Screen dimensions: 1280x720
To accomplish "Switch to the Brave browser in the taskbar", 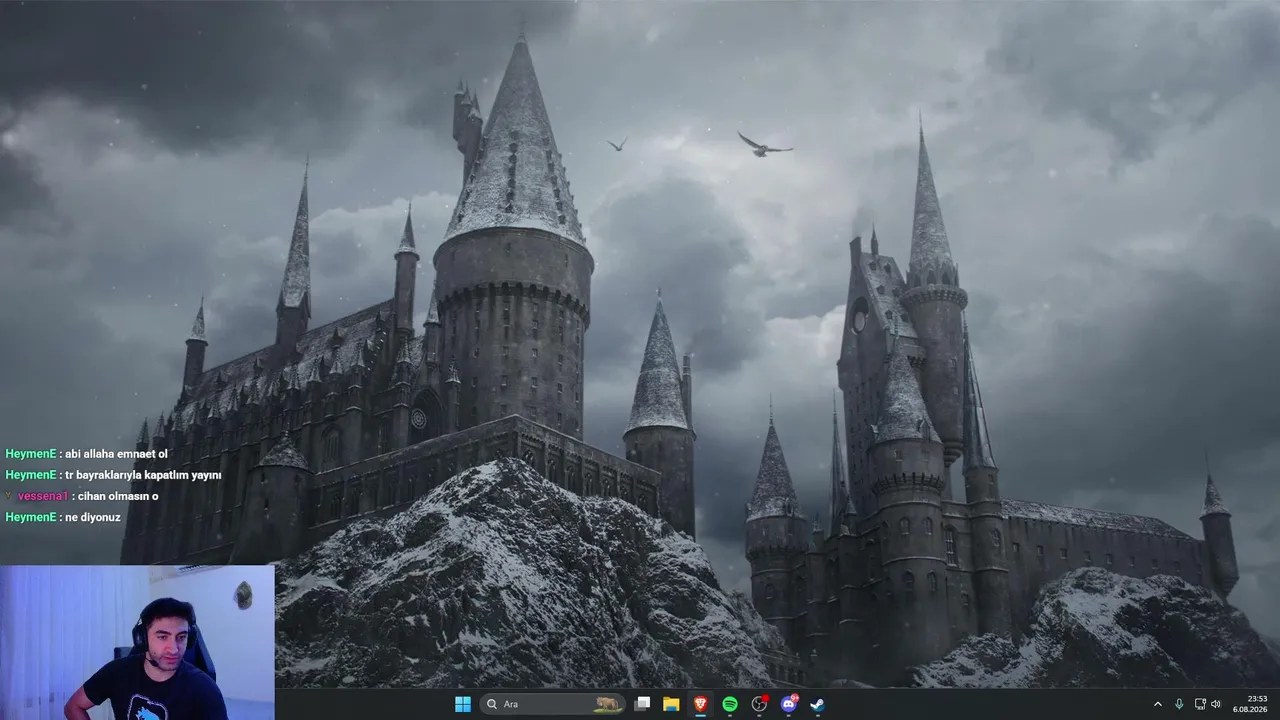I will (701, 704).
